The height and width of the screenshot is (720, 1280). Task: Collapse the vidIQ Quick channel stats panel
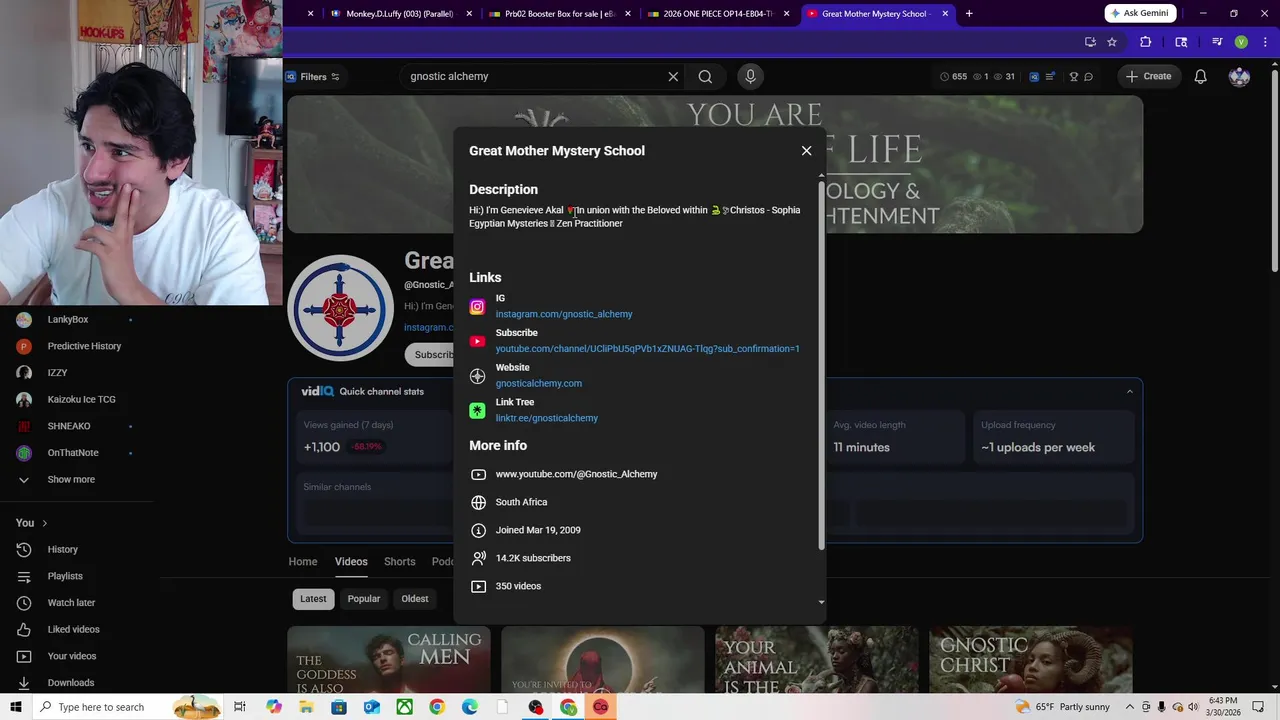pyautogui.click(x=1129, y=391)
